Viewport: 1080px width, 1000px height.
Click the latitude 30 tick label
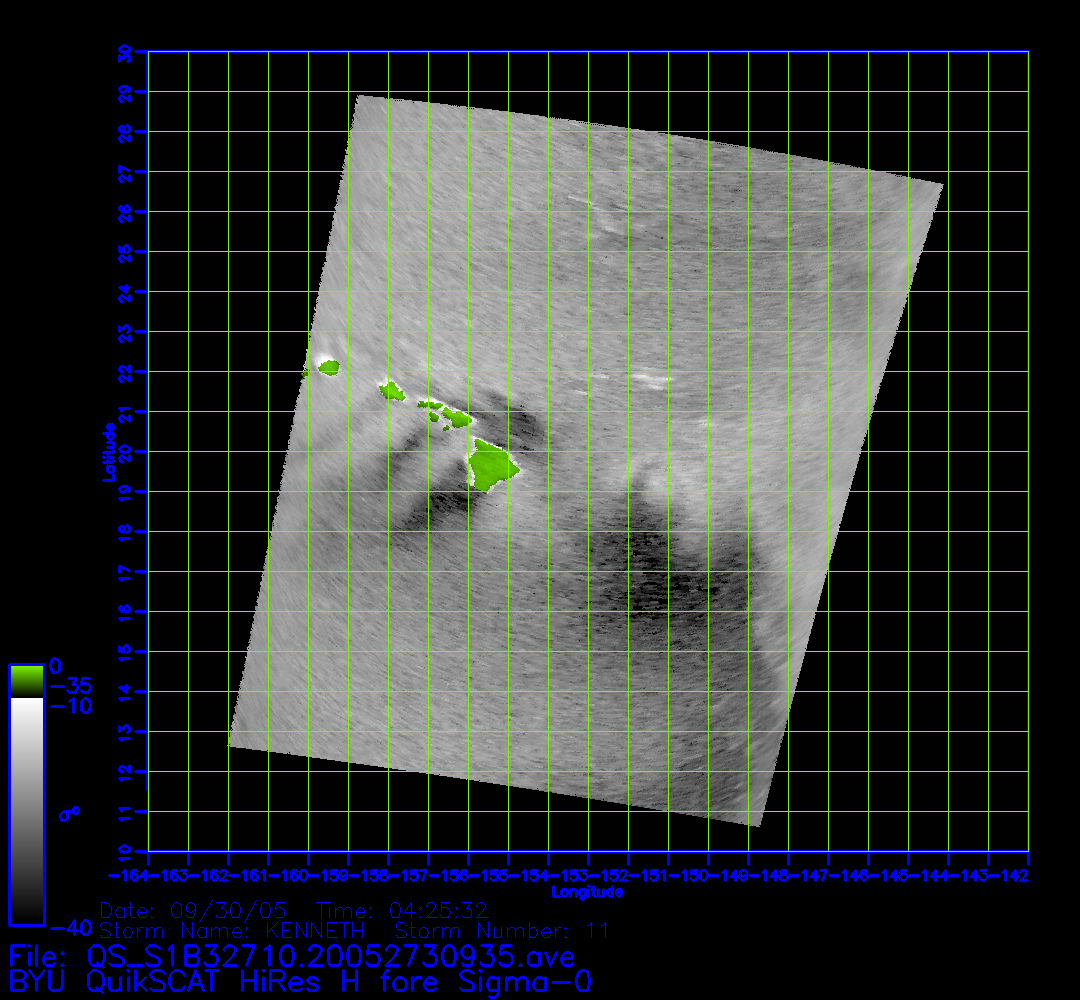tap(125, 54)
